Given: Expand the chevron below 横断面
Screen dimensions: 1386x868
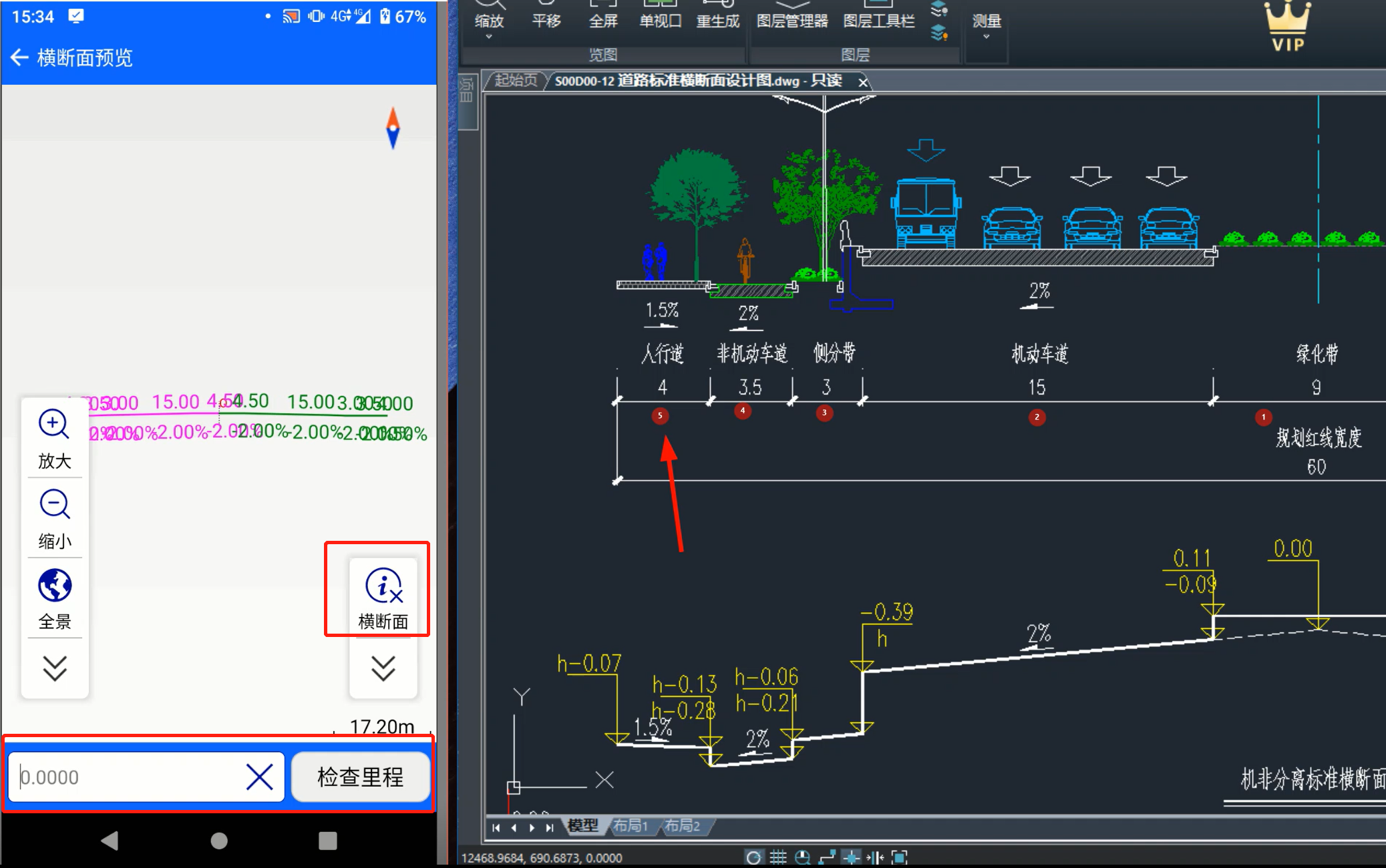Looking at the screenshot, I should point(383,667).
